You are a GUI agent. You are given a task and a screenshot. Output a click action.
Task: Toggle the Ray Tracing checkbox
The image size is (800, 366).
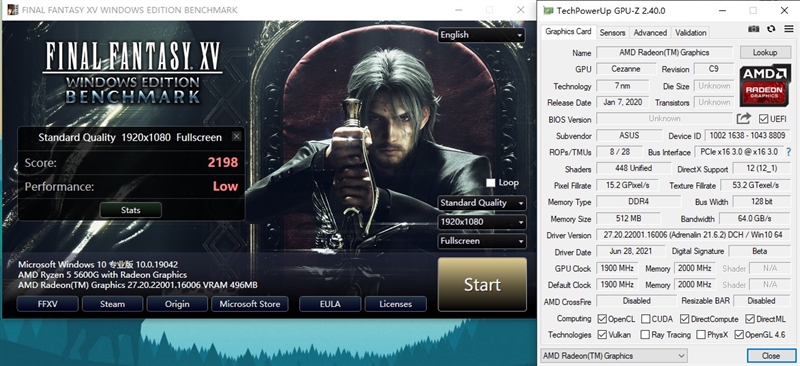tap(645, 335)
